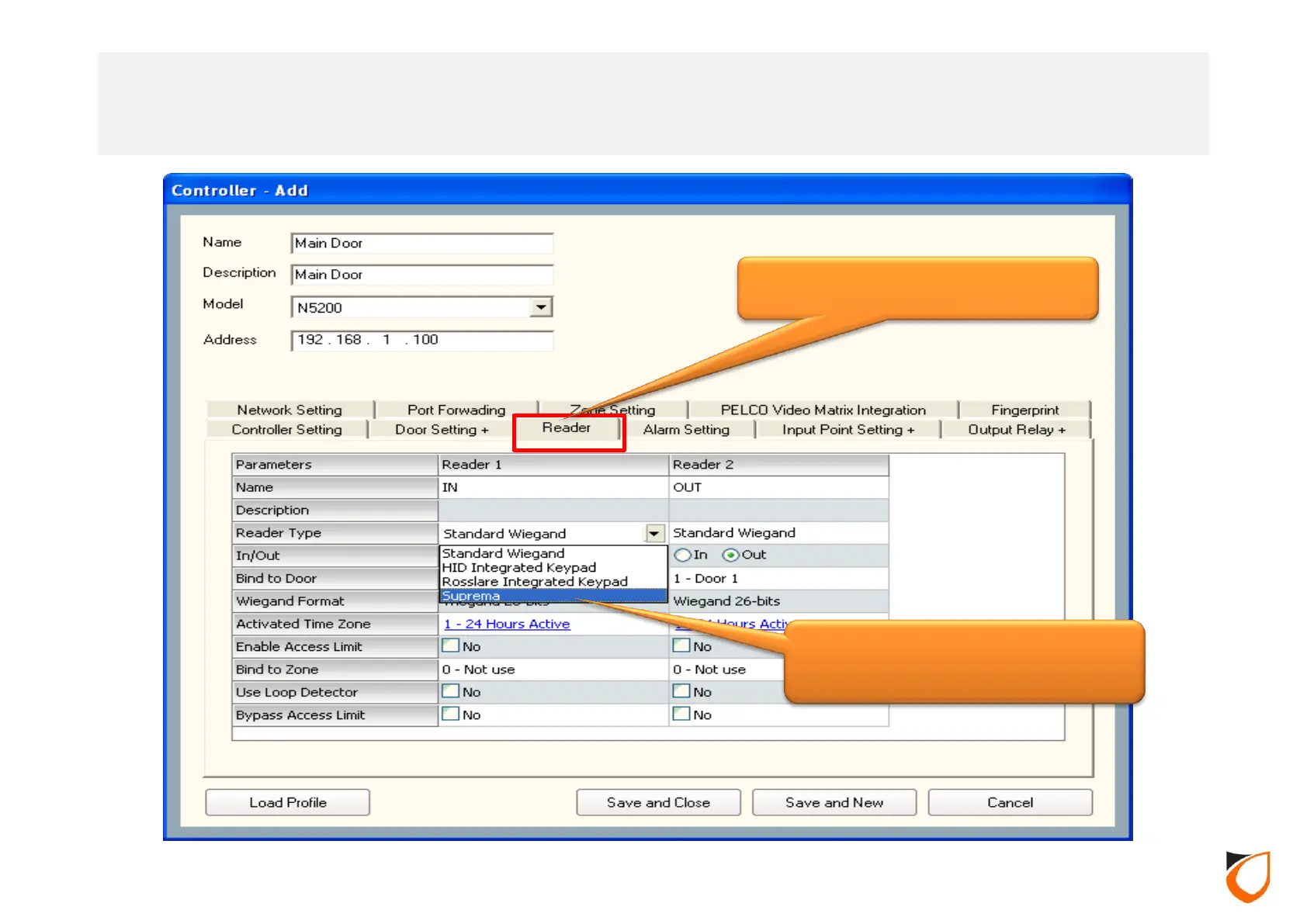1307x924 pixels.
Task: Click the Save and Close button
Action: pos(658,802)
